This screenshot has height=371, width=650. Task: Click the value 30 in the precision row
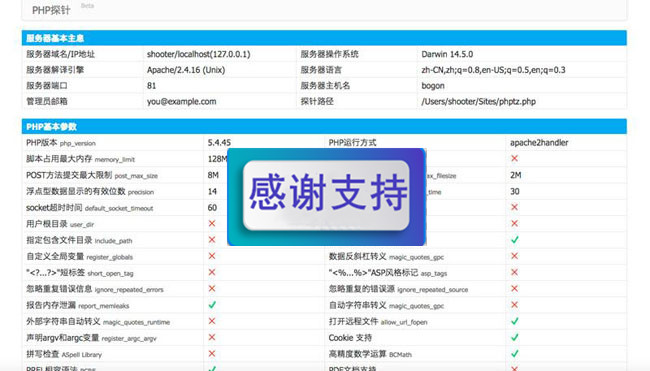(x=514, y=192)
